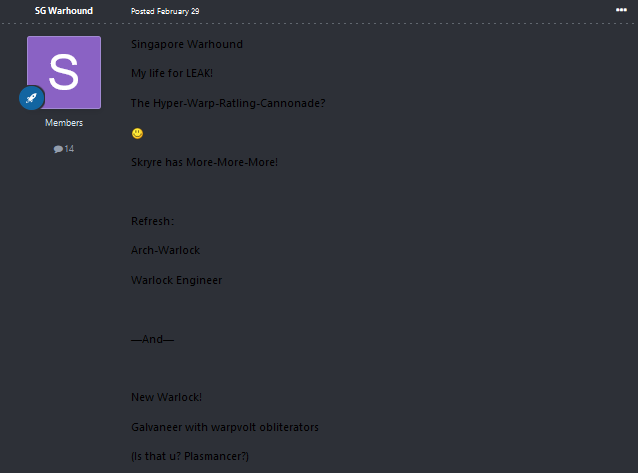Click the "Skryre has More-More-More!" line
This screenshot has height=473, width=638.
click(204, 162)
